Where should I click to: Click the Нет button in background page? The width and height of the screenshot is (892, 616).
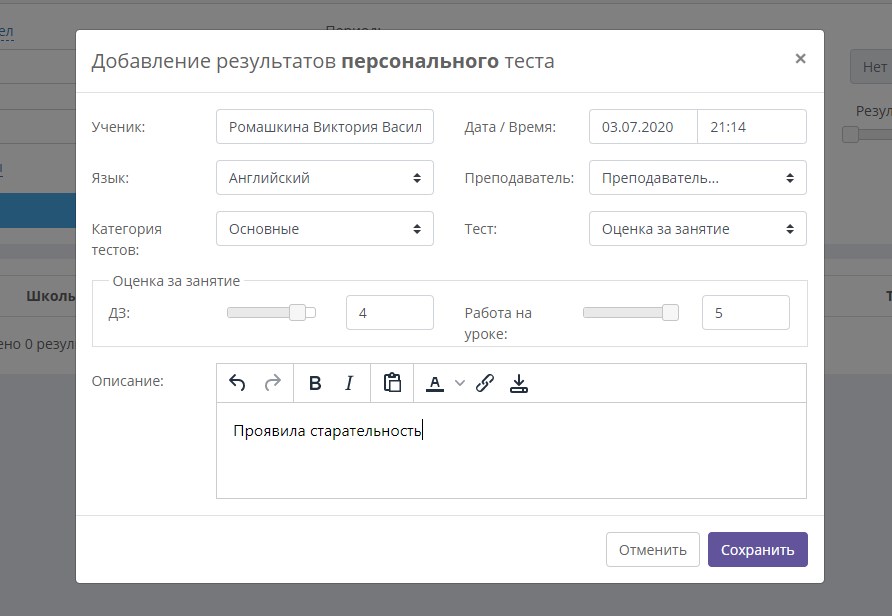point(872,67)
